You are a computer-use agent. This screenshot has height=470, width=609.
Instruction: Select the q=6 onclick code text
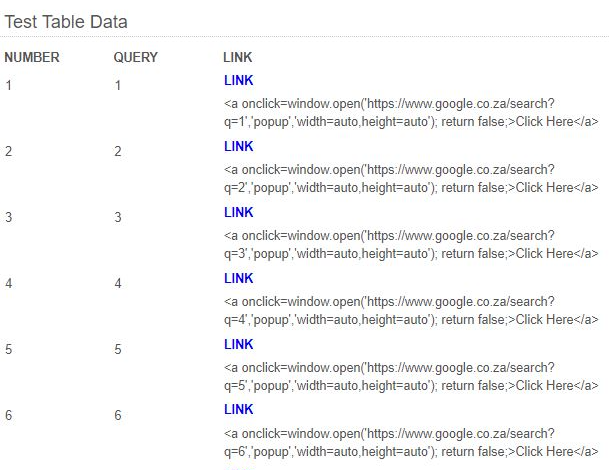pos(411,443)
